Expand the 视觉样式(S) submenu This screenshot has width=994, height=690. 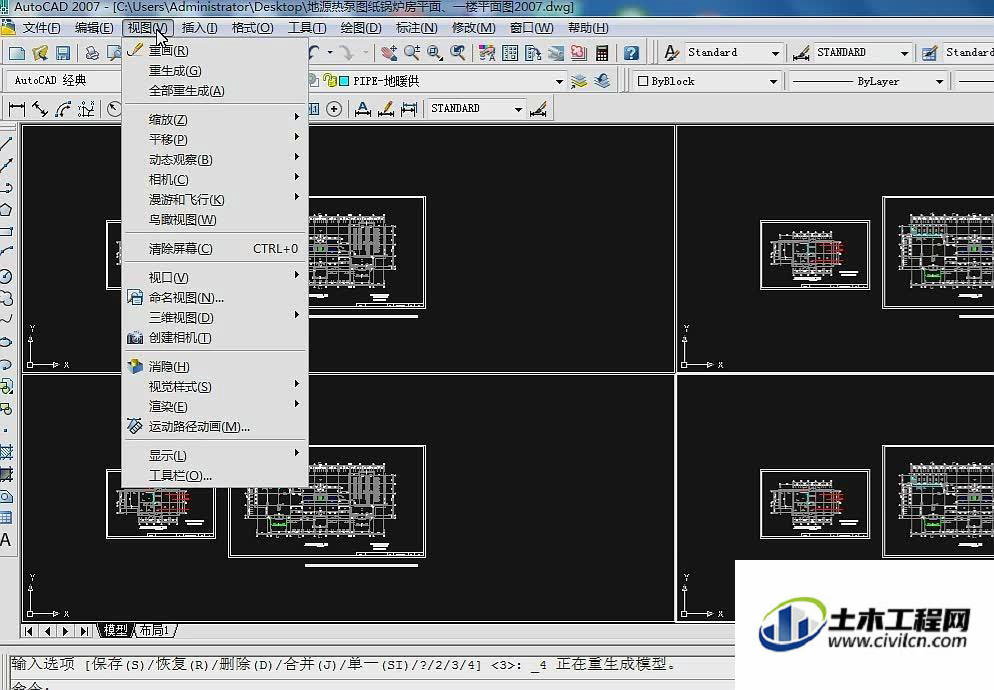point(216,386)
